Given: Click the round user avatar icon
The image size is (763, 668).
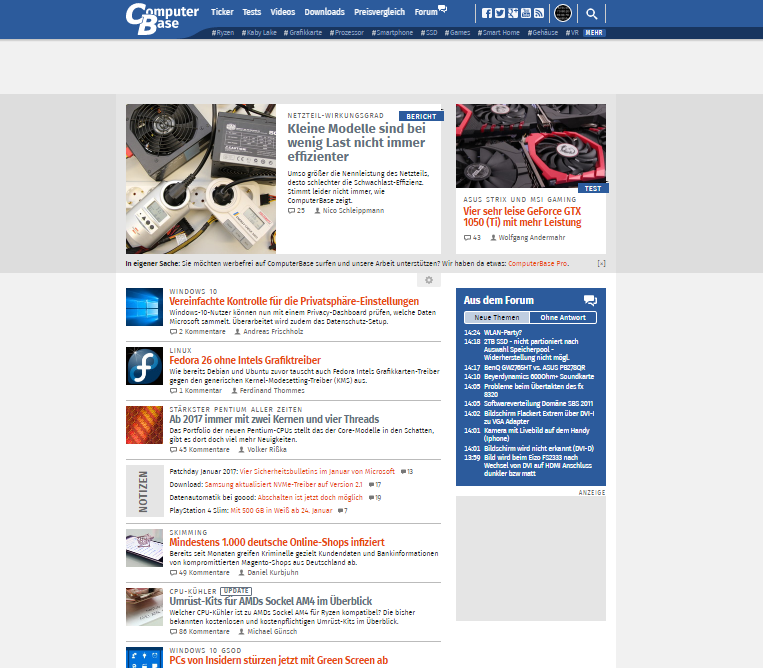Looking at the screenshot, I should click(x=563, y=13).
